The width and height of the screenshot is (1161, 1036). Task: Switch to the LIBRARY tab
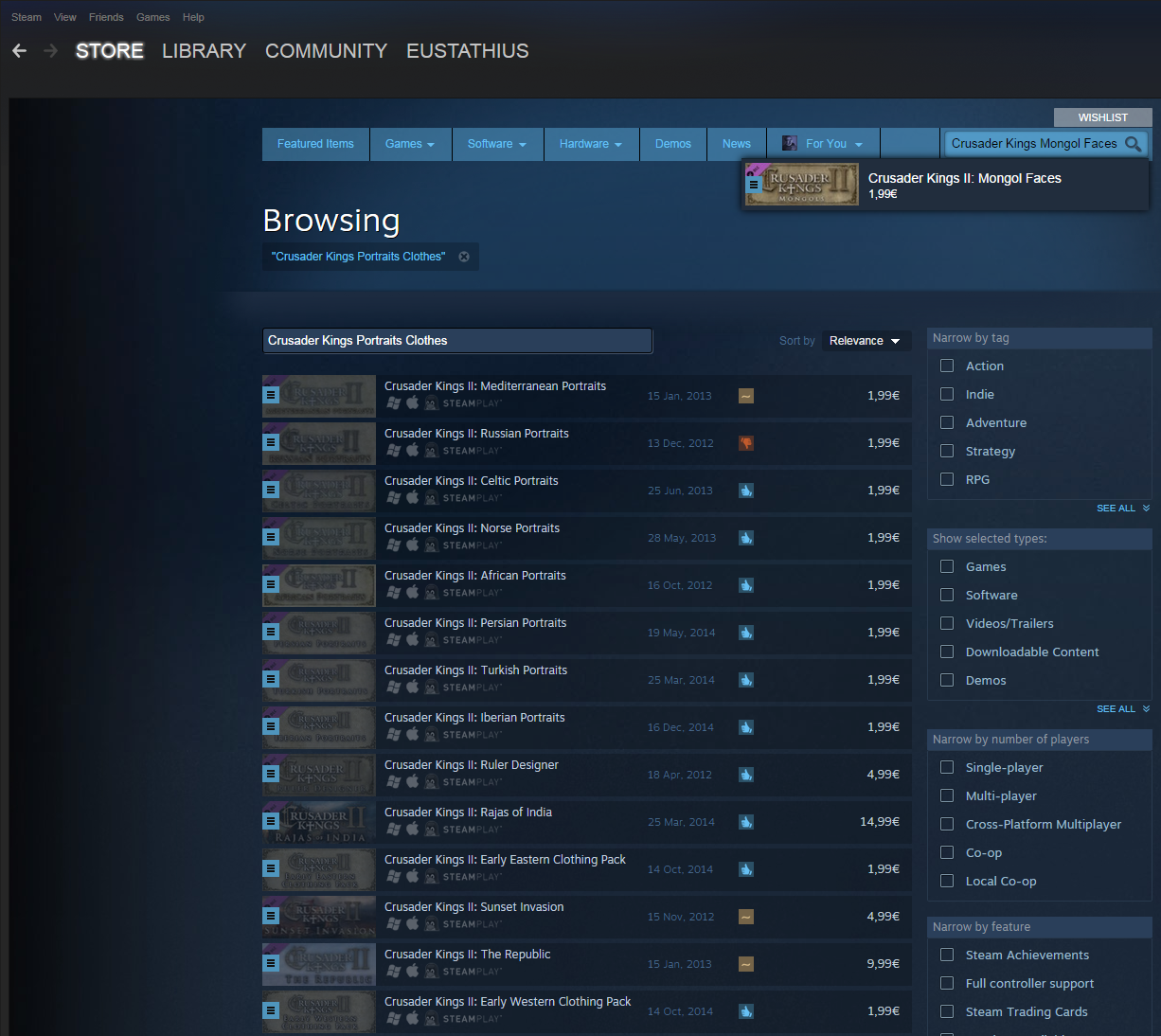pyautogui.click(x=204, y=51)
